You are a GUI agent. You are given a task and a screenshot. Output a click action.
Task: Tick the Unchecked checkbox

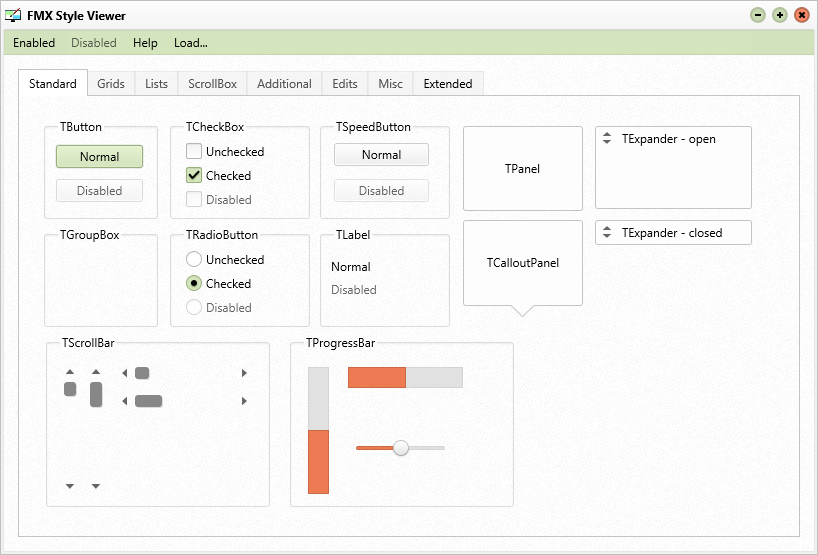pos(194,151)
